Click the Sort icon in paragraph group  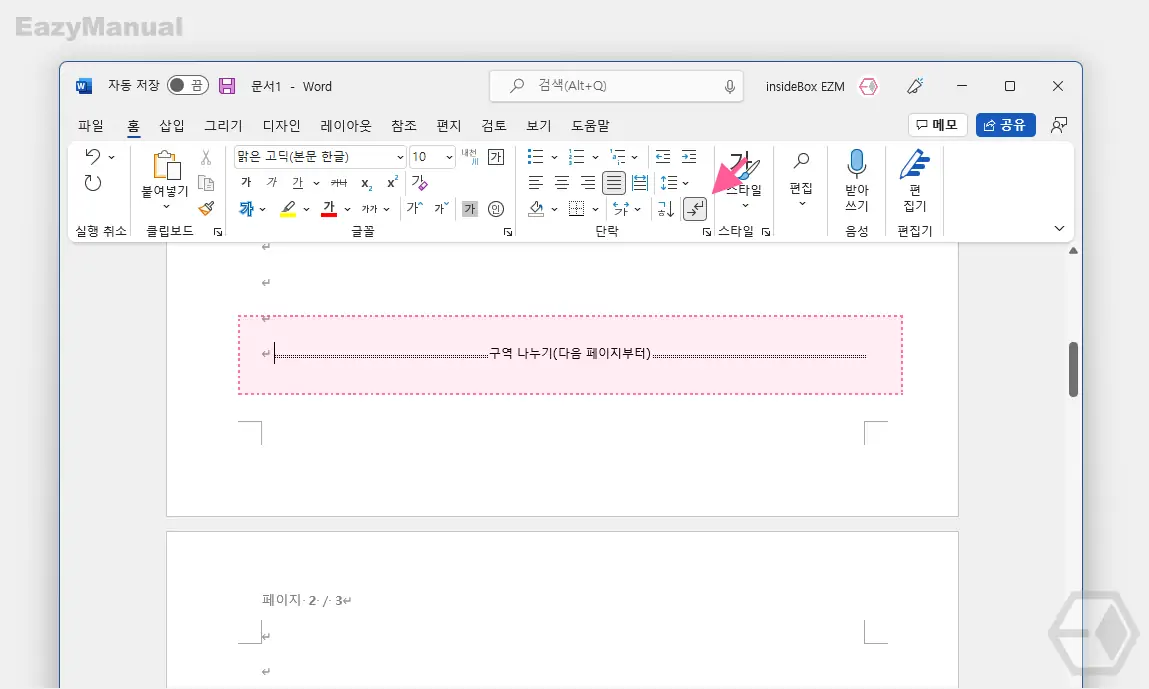[665, 209]
